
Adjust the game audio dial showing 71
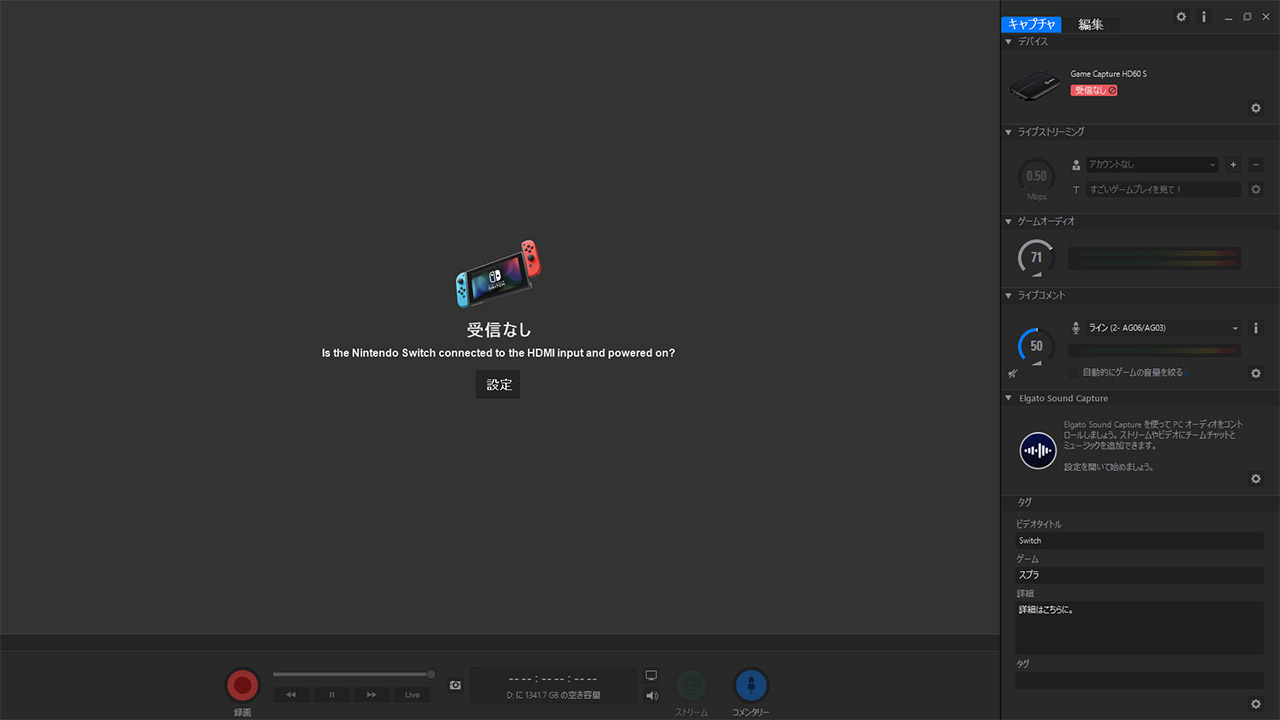1036,258
